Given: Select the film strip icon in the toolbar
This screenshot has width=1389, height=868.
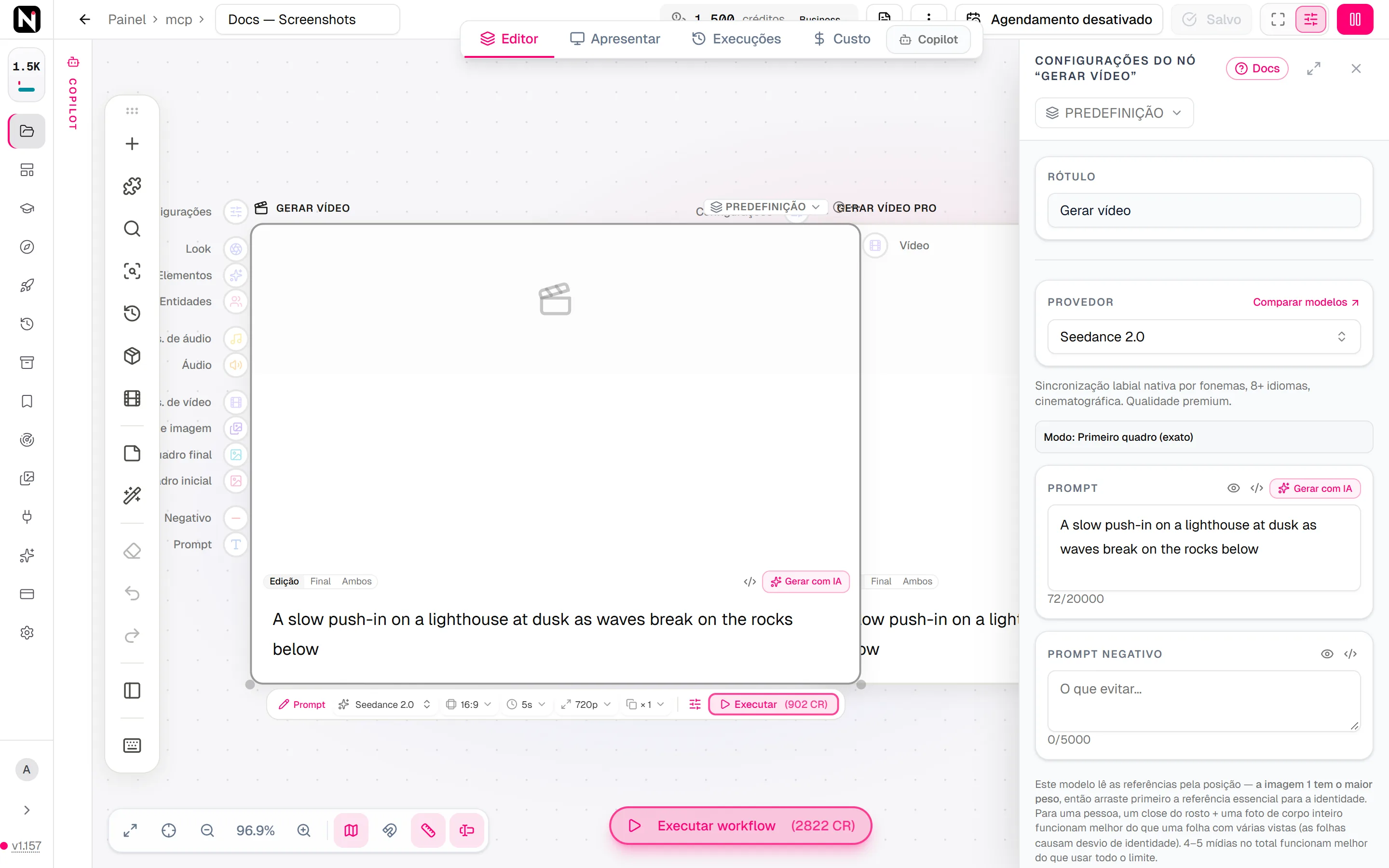Looking at the screenshot, I should (132, 398).
